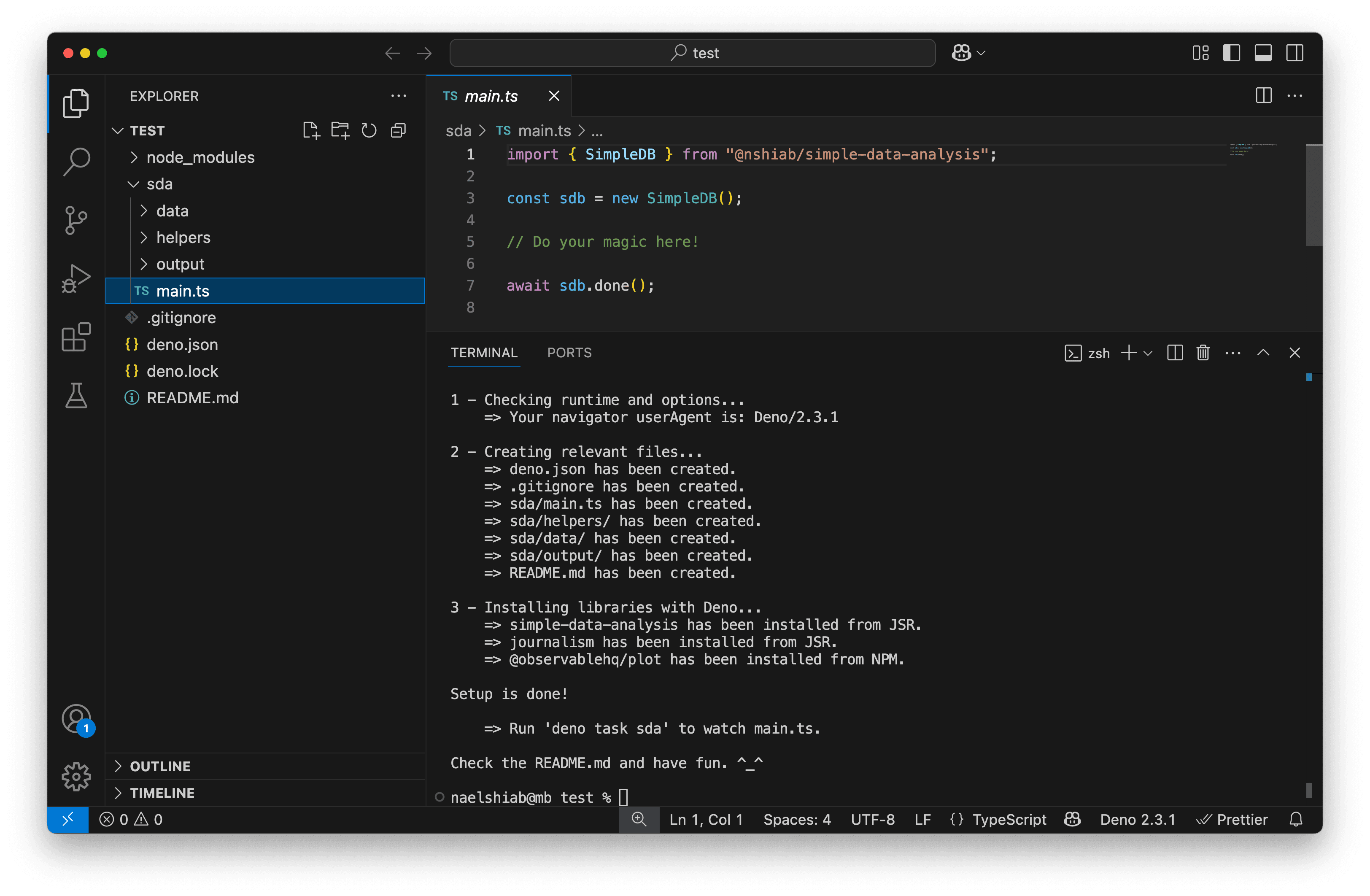Image resolution: width=1370 pixels, height=896 pixels.
Task: Open the Testing flask icon
Action: click(x=76, y=396)
